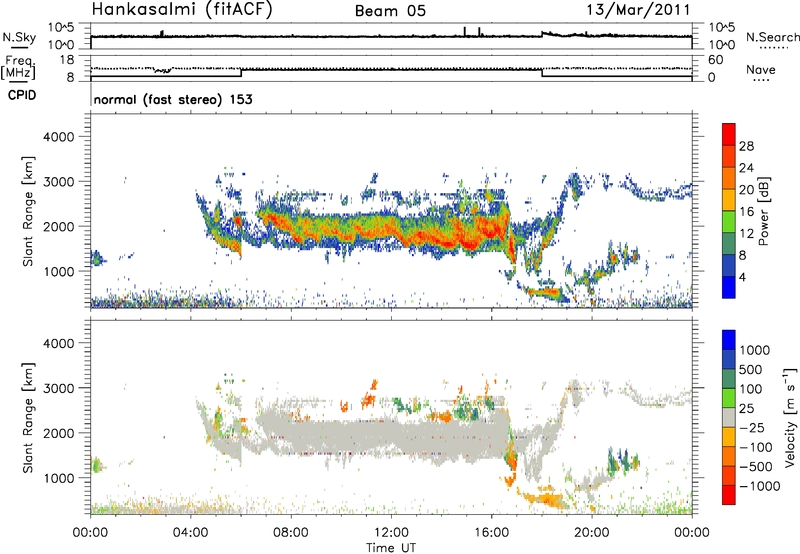This screenshot has height=554, width=800.
Task: Click the '3000' tick in the velocity panel
Action: 58,388
